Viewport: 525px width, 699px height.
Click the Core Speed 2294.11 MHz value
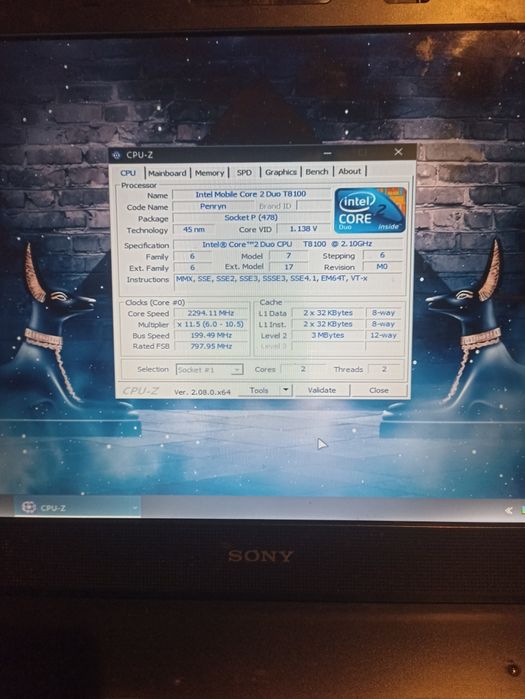(211, 313)
